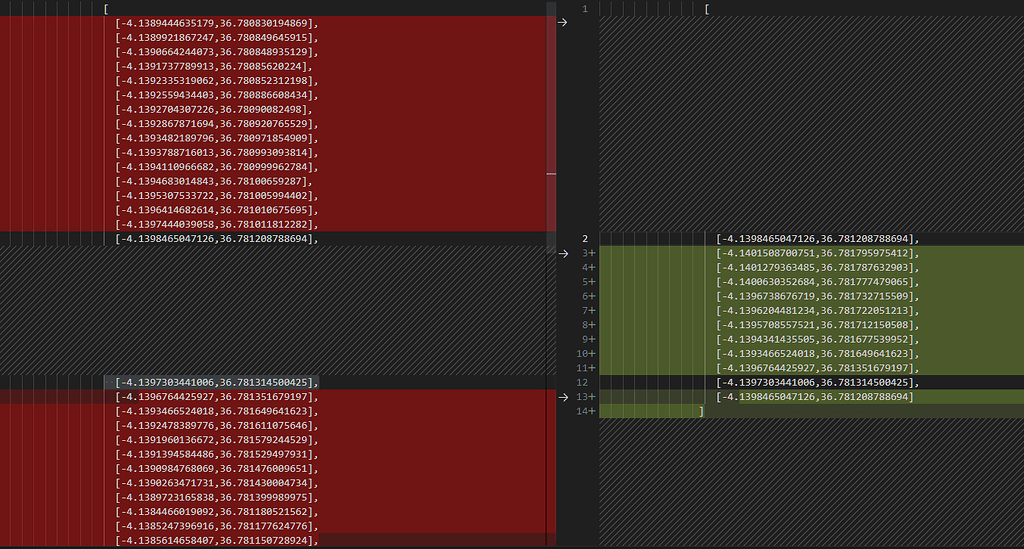Click left pane line -4.1397303441006
Image resolution: width=1024 pixels, height=549 pixels.
[x=217, y=382]
